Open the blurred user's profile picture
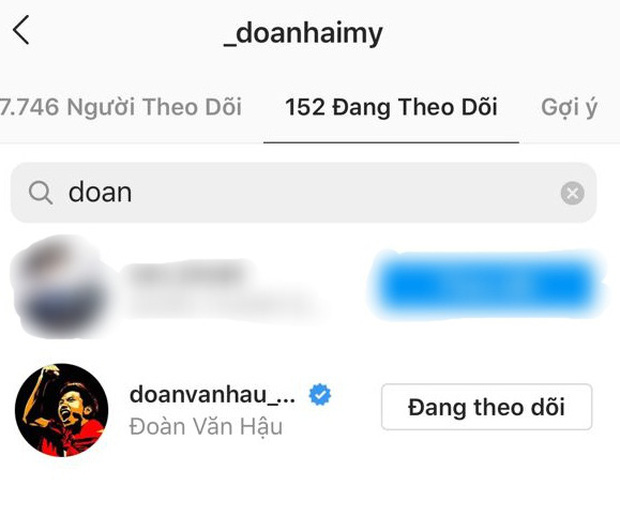620x516 pixels. pyautogui.click(x=59, y=285)
